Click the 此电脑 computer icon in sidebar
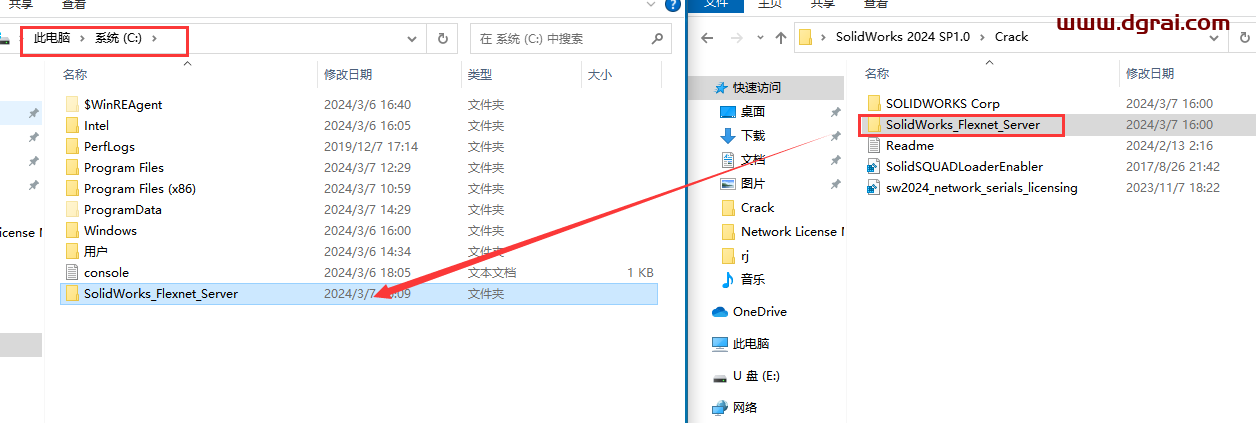The height and width of the screenshot is (423, 1256). 720,343
